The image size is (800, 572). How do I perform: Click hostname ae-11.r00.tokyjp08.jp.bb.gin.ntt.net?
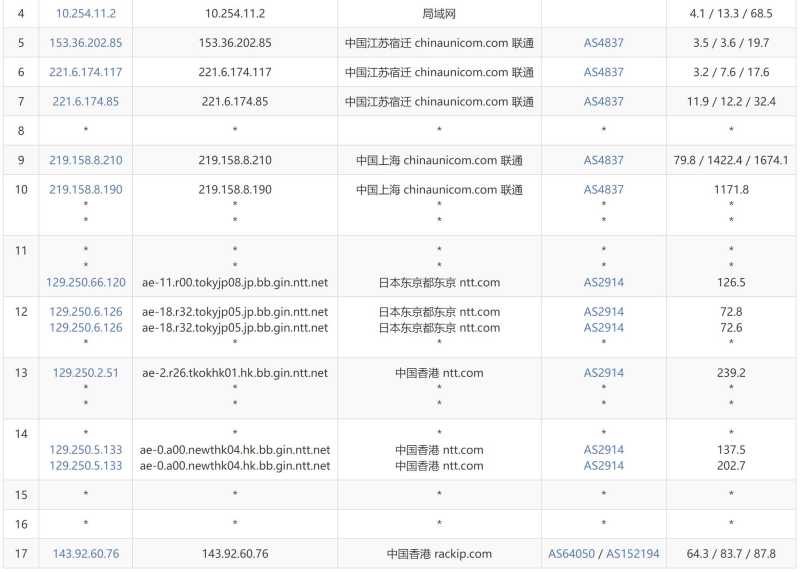235,282
